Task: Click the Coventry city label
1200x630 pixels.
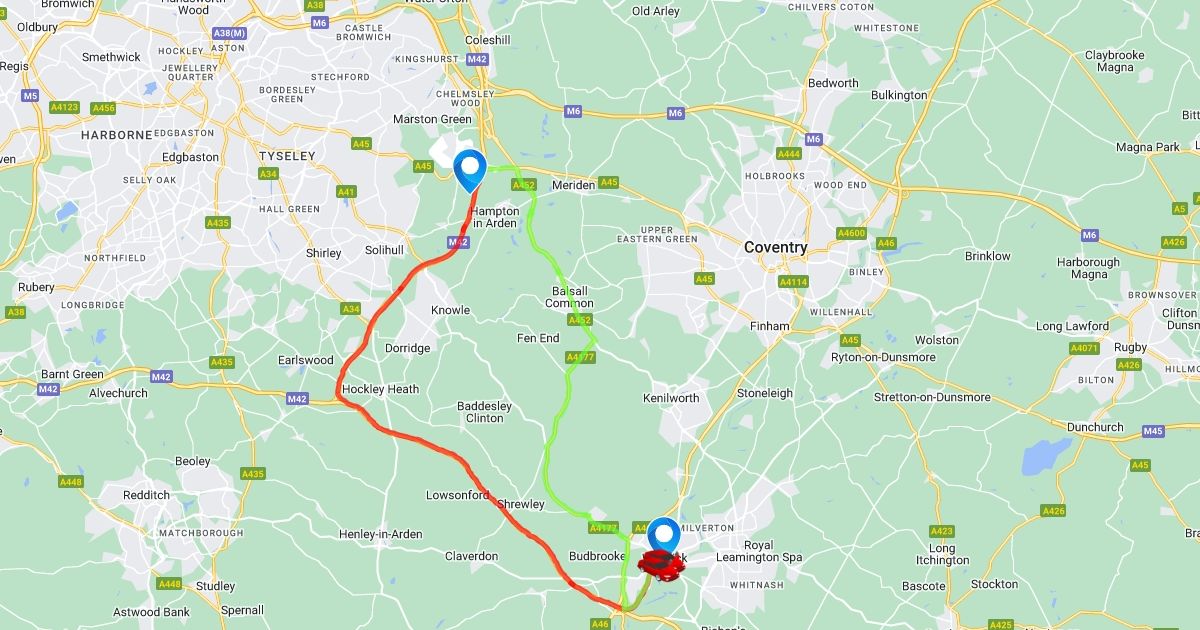Action: [775, 247]
